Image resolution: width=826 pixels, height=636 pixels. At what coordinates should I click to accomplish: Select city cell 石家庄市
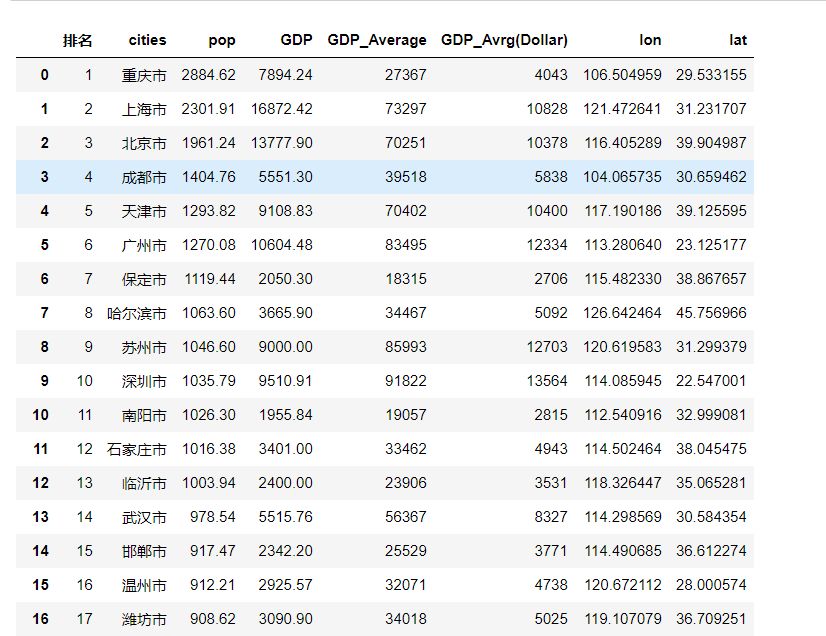136,449
